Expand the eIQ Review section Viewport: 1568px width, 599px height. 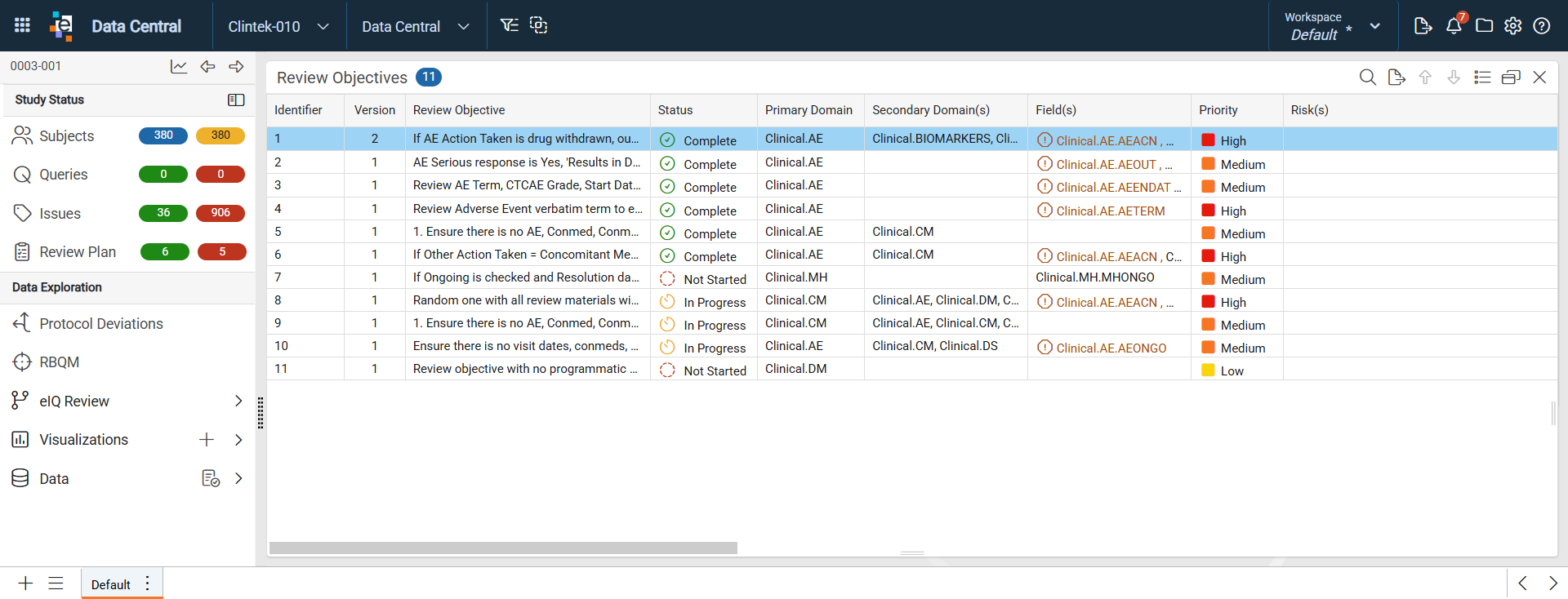click(238, 402)
